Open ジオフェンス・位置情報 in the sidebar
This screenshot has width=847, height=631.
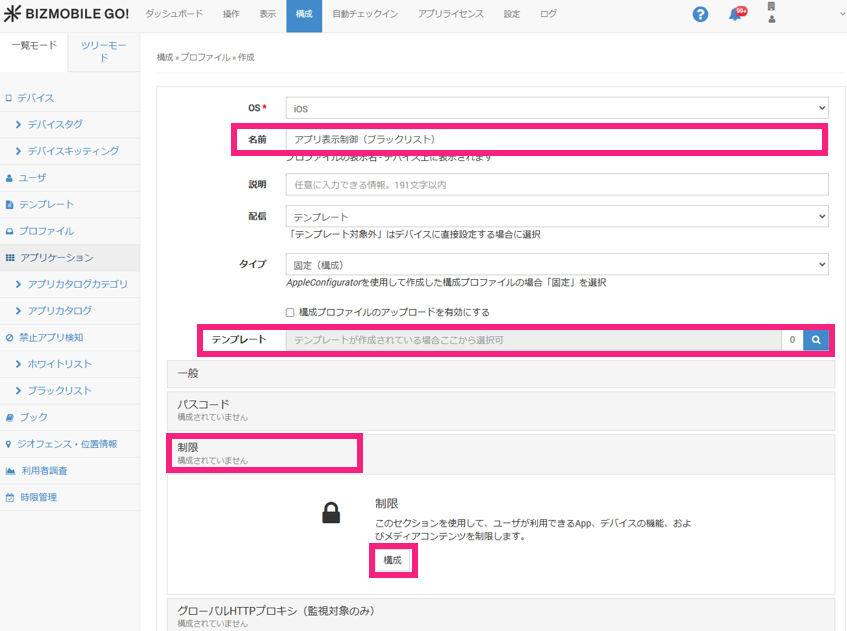click(x=68, y=444)
